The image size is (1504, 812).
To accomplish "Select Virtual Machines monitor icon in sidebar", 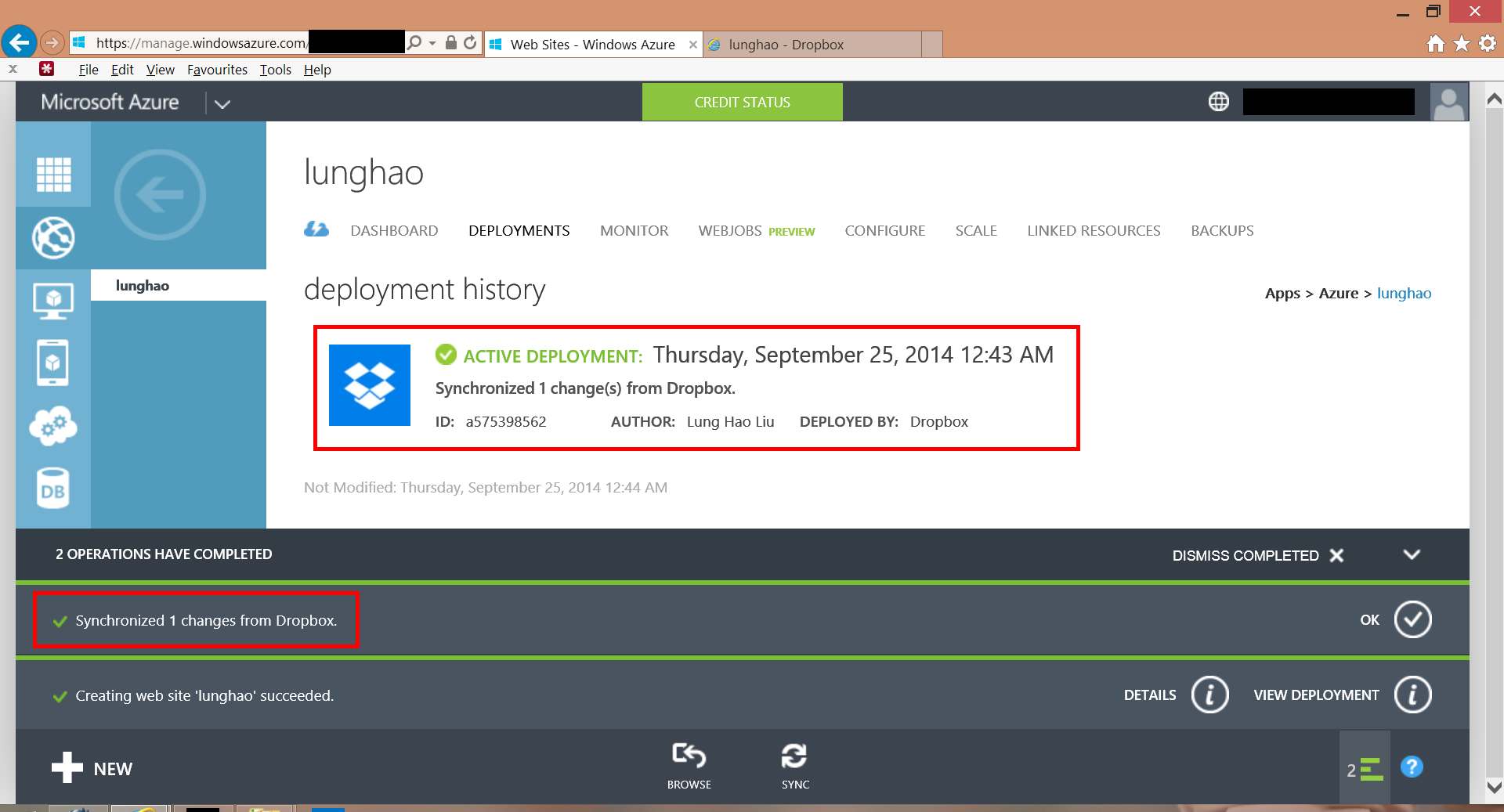I will click(x=53, y=301).
